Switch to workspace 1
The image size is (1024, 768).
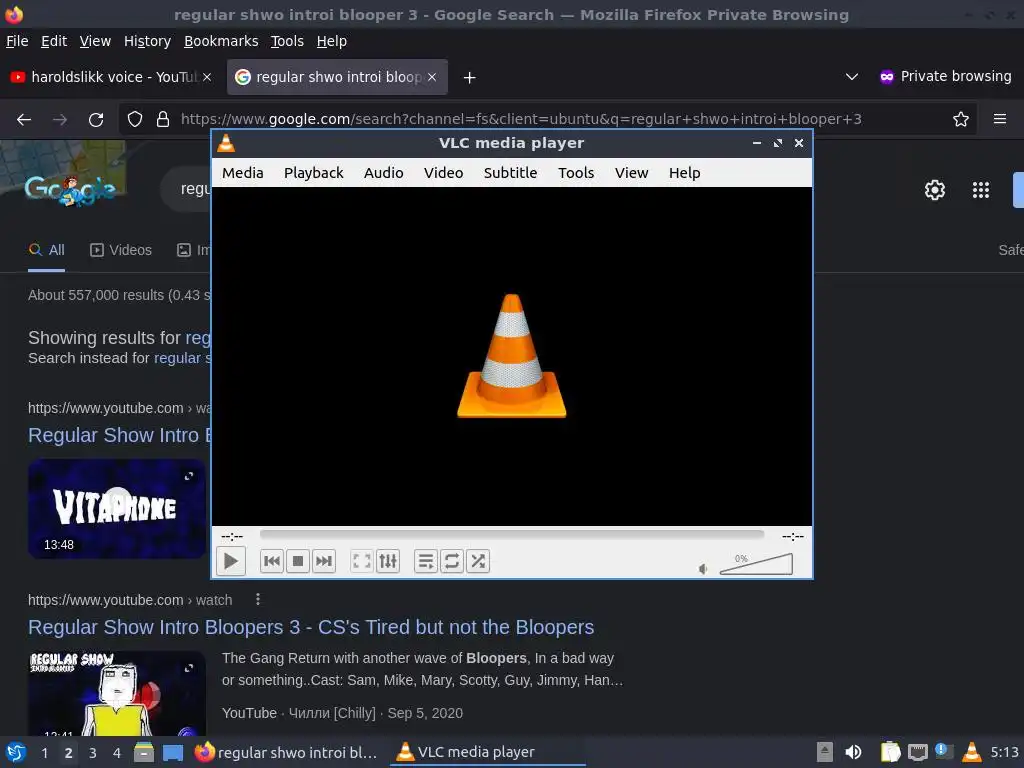44,753
